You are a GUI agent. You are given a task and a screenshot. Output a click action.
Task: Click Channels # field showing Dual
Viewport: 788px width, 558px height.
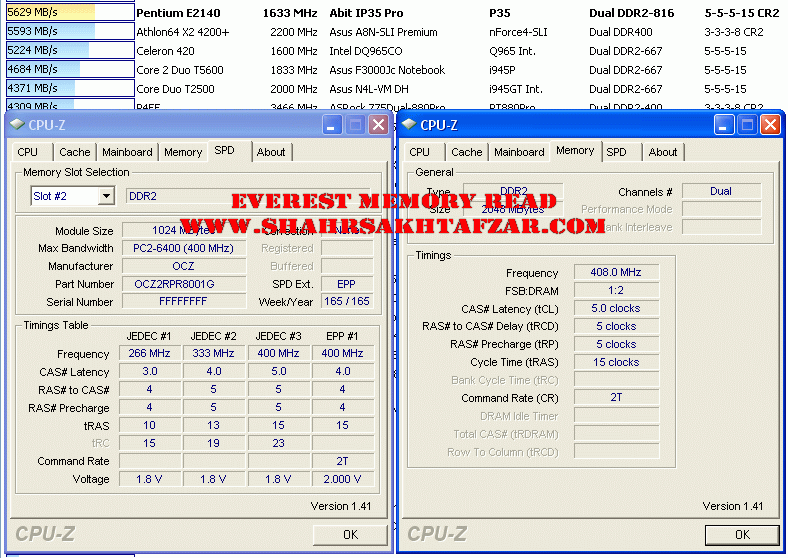(x=721, y=192)
